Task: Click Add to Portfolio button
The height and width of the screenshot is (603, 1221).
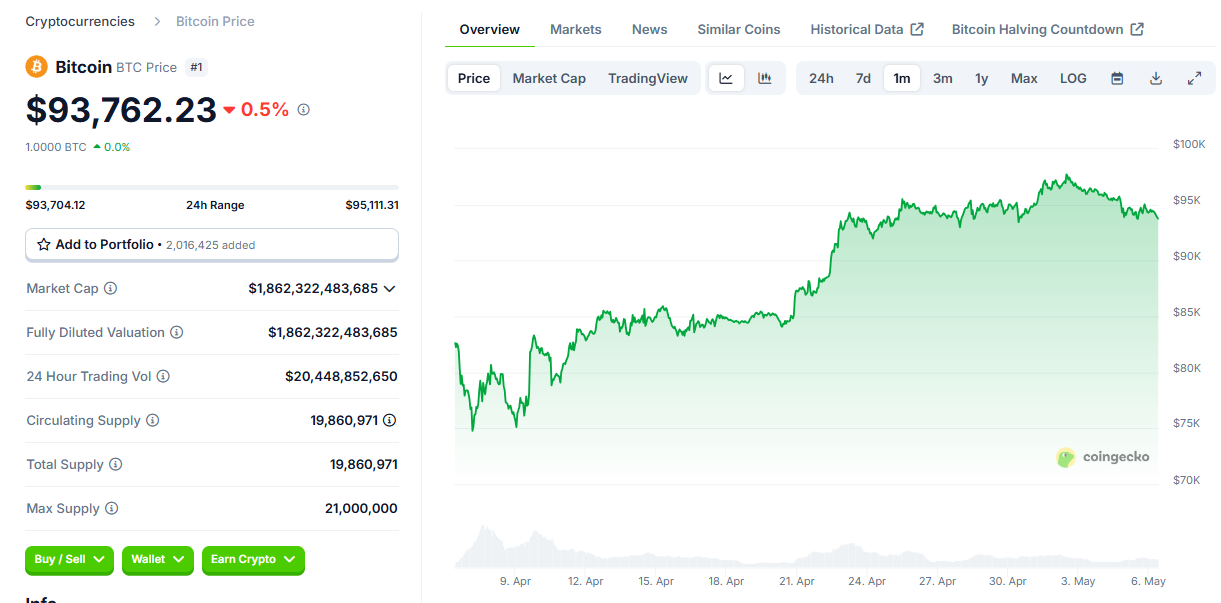Action: point(212,244)
